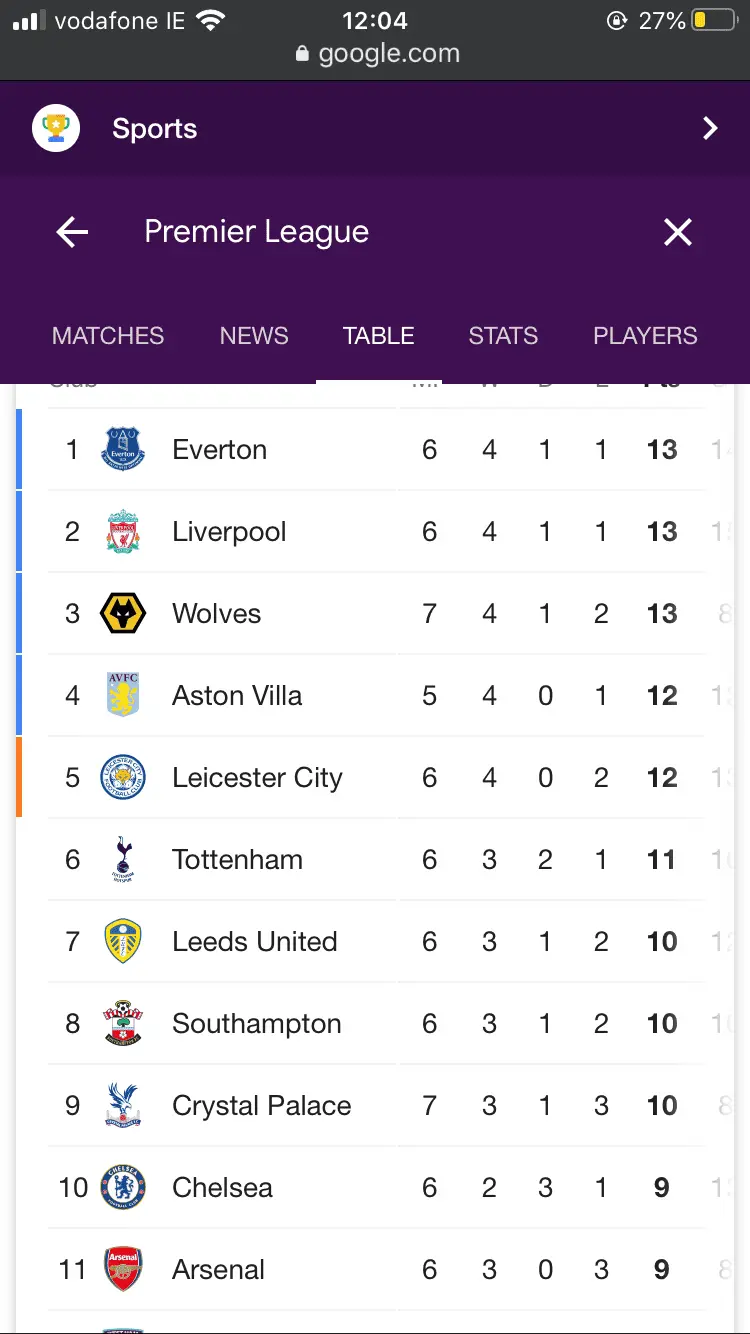The height and width of the screenshot is (1334, 750).
Task: Click the Arsenal club crest
Action: pos(123,1269)
